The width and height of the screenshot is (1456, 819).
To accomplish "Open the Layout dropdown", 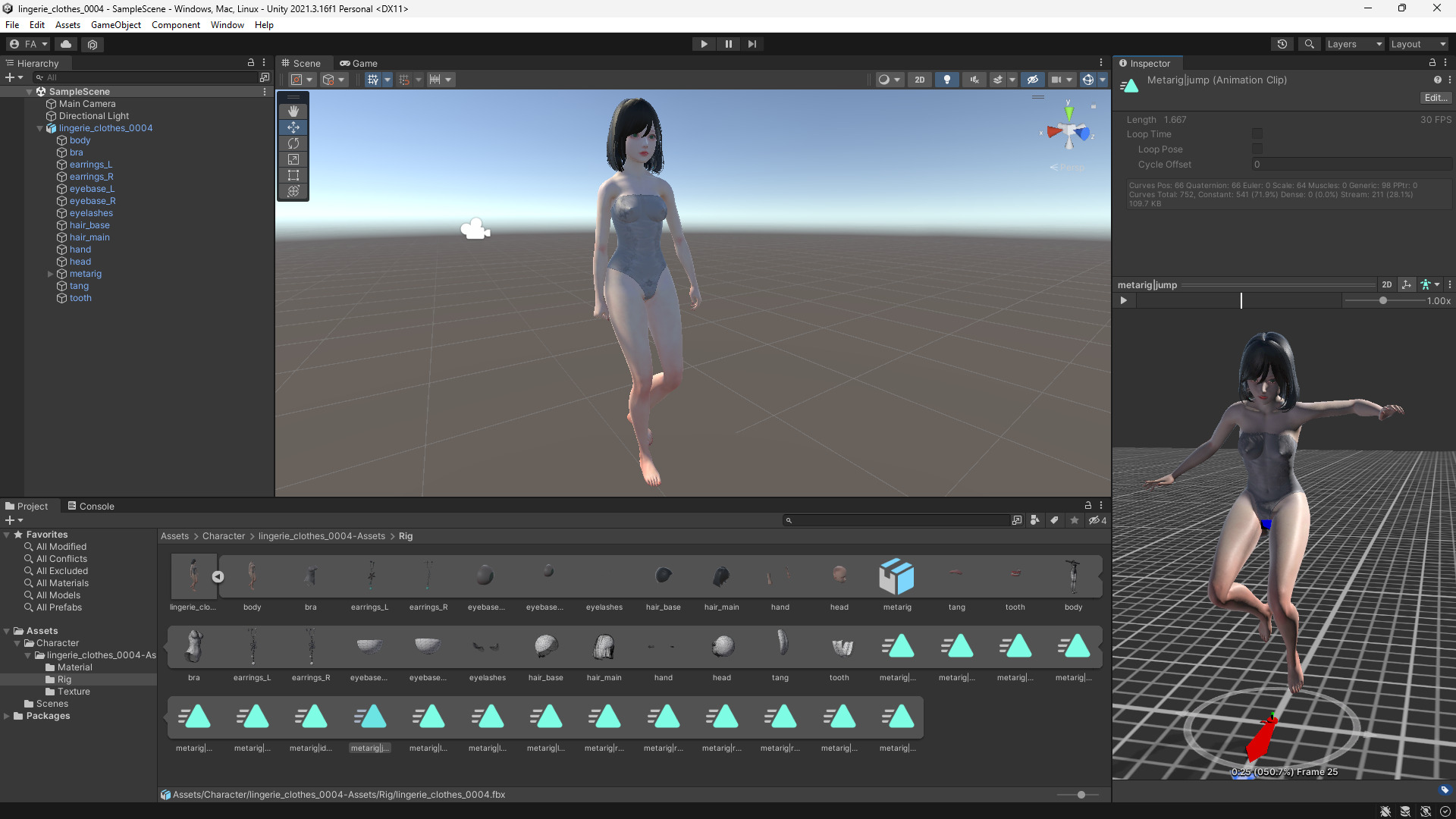I will [x=1418, y=44].
